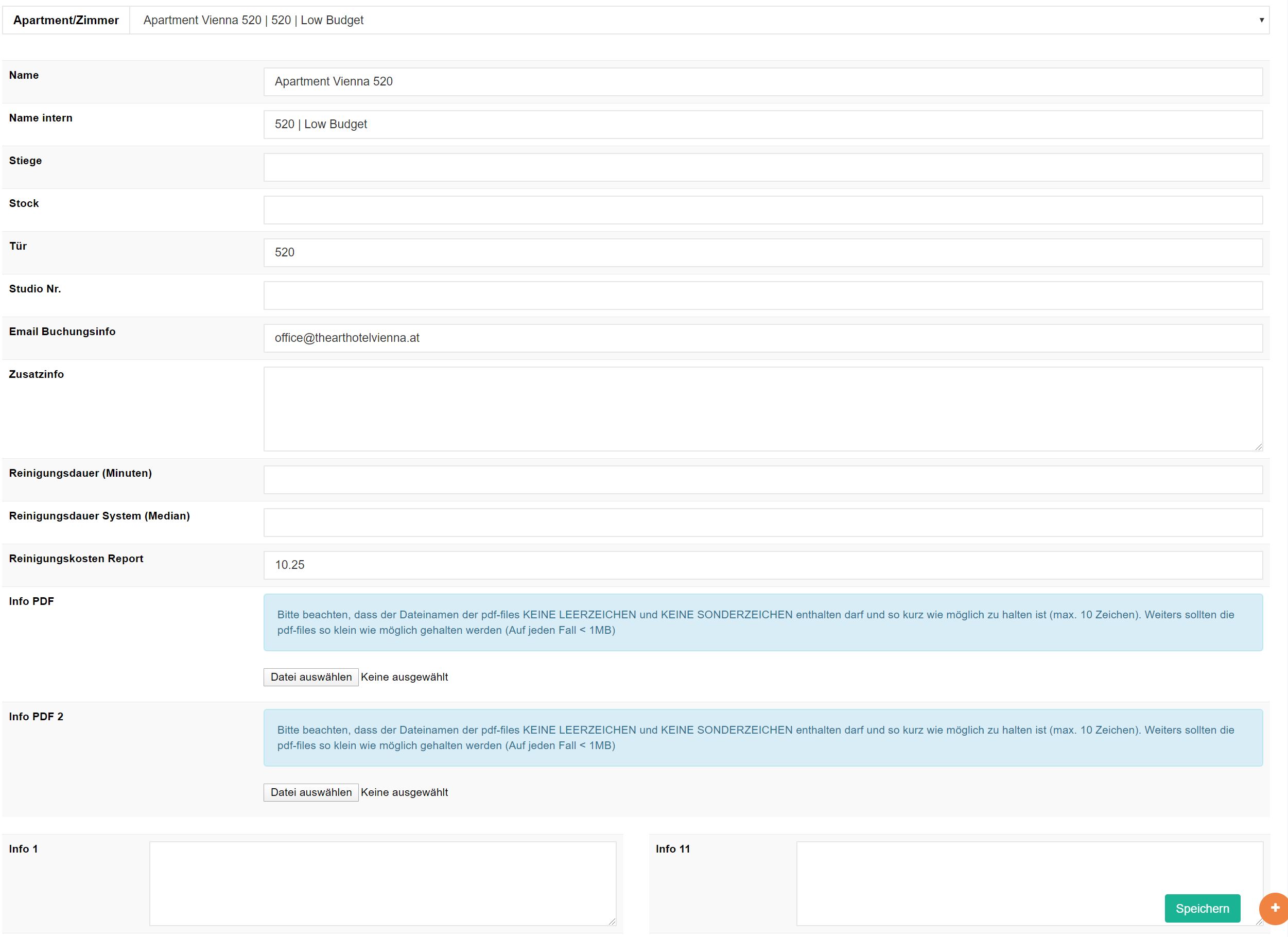Choose file for Info PDF 2
This screenshot has height=937, width=1288.
(x=310, y=792)
